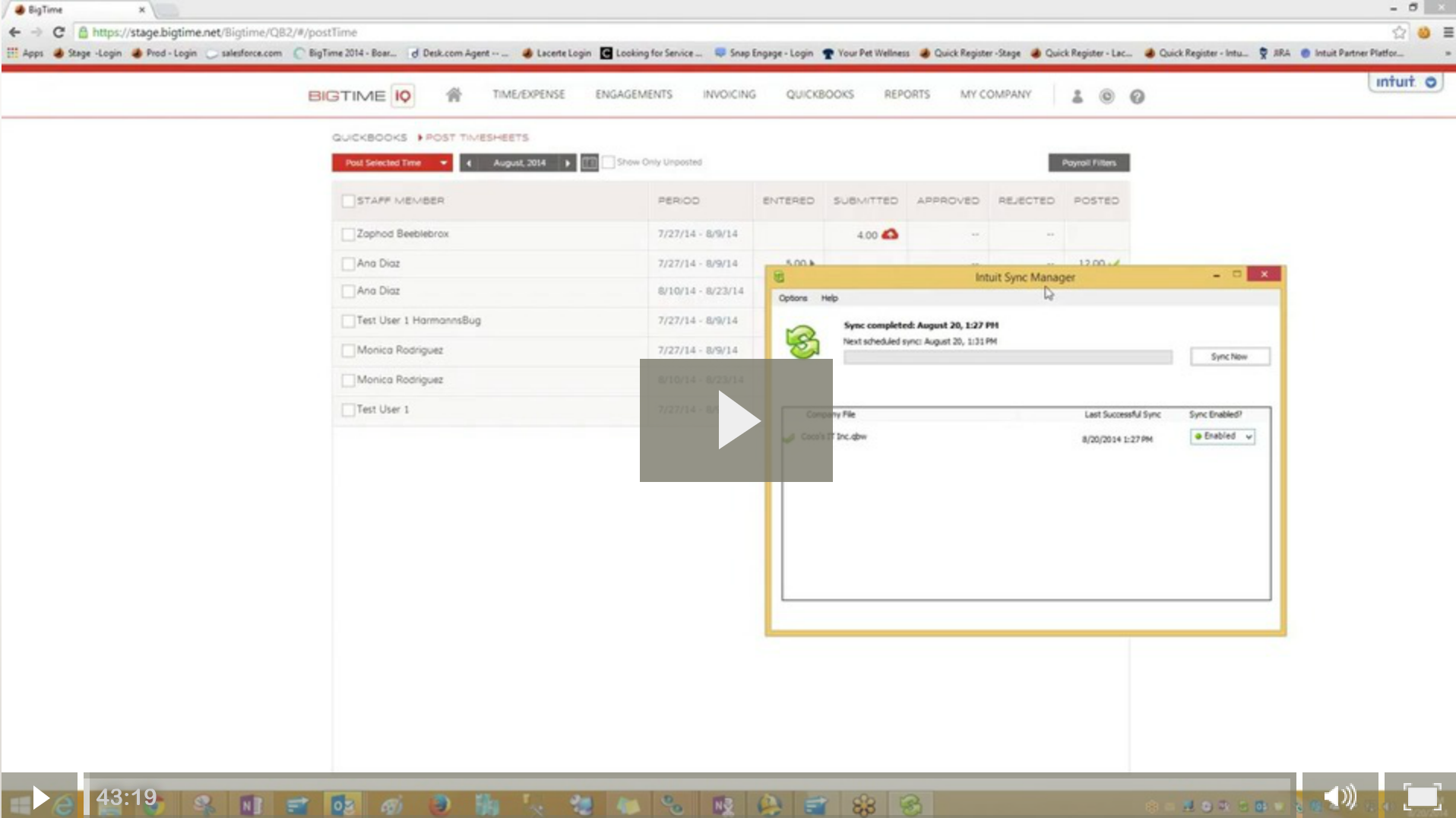Open the BigTime home icon
The image size is (1456, 818).
[x=454, y=95]
